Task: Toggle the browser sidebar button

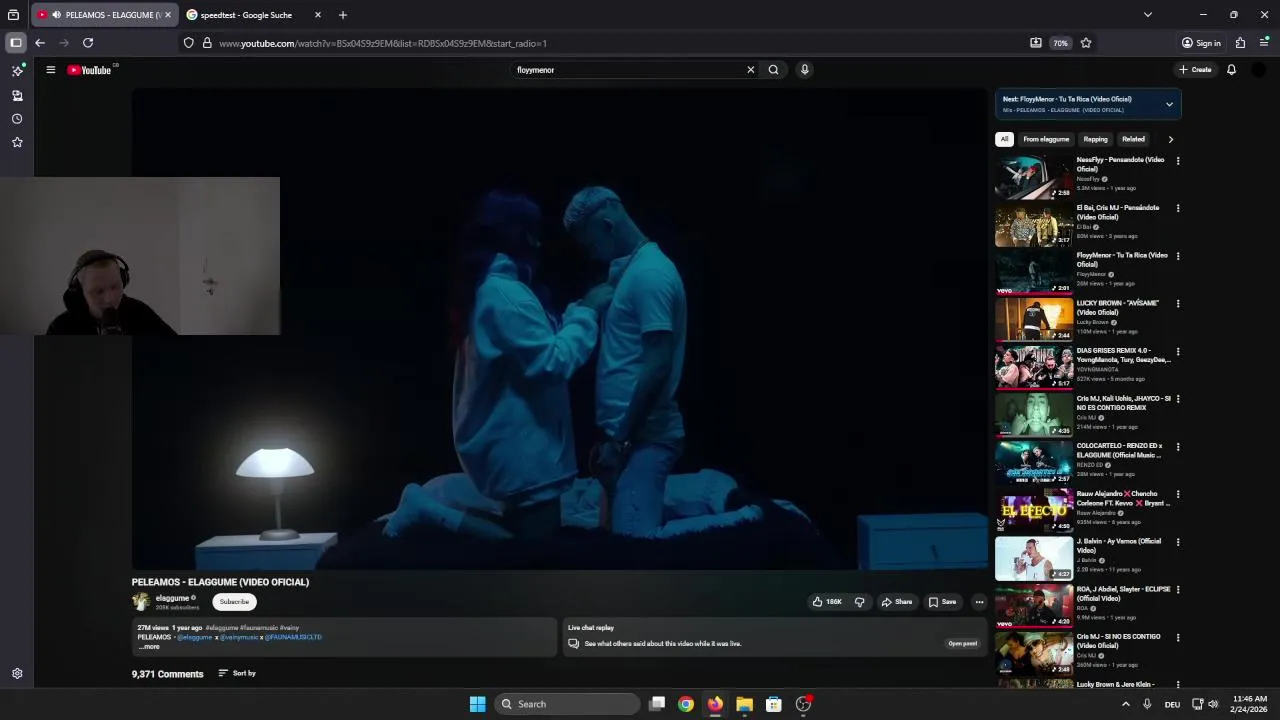Action: pyautogui.click(x=16, y=43)
